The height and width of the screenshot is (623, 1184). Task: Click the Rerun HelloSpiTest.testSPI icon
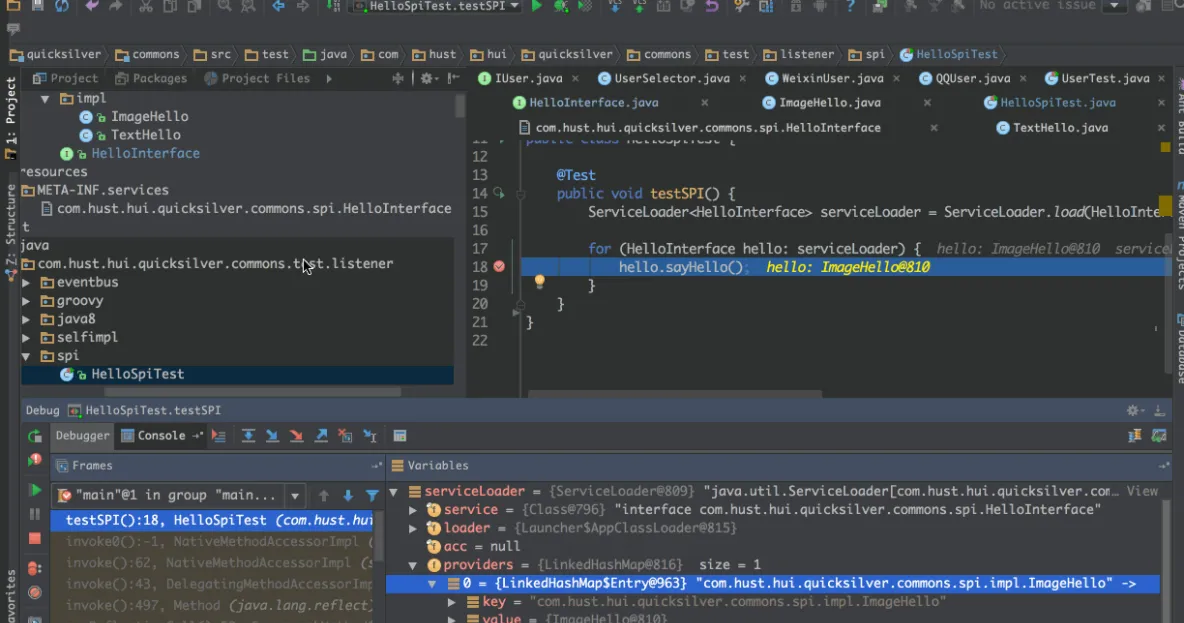(35, 436)
